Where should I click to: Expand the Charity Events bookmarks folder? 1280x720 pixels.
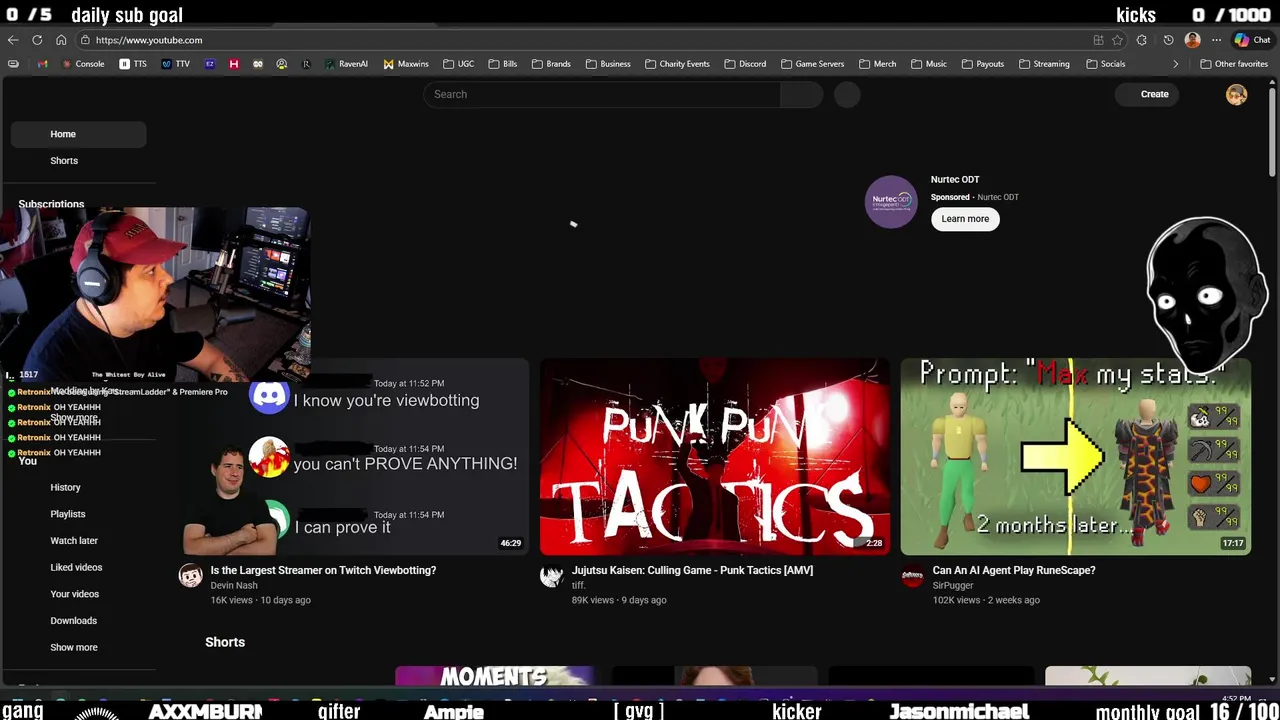[x=677, y=64]
